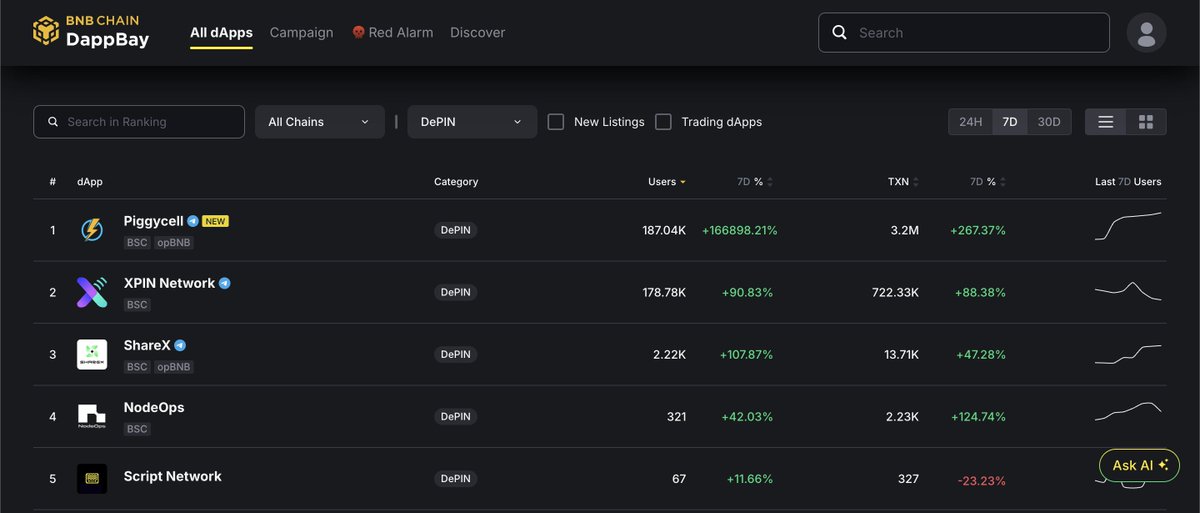The width and height of the screenshot is (1200, 513).
Task: Click the NodeOps app icon
Action: click(92, 417)
